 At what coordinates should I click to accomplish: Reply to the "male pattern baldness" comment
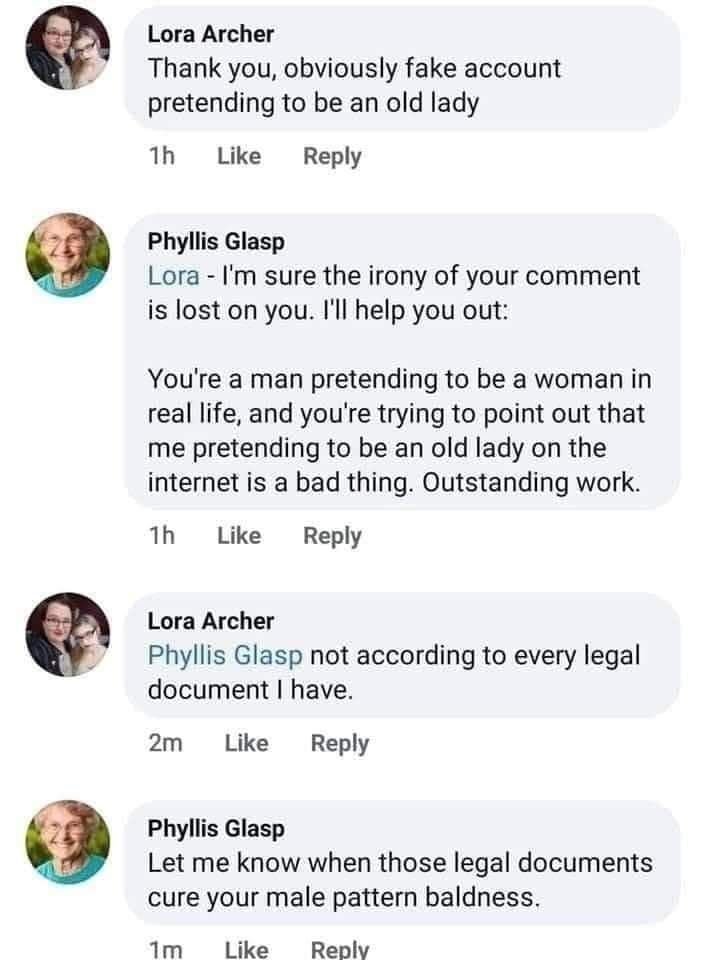340,950
